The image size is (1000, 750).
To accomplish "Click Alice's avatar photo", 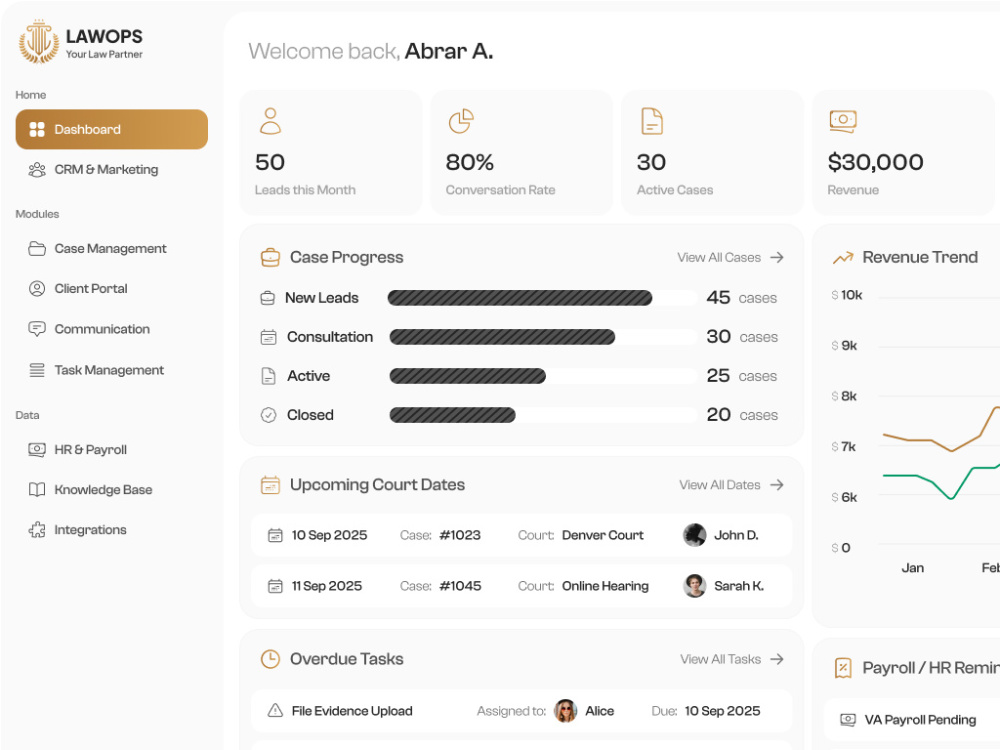I will tap(565, 710).
